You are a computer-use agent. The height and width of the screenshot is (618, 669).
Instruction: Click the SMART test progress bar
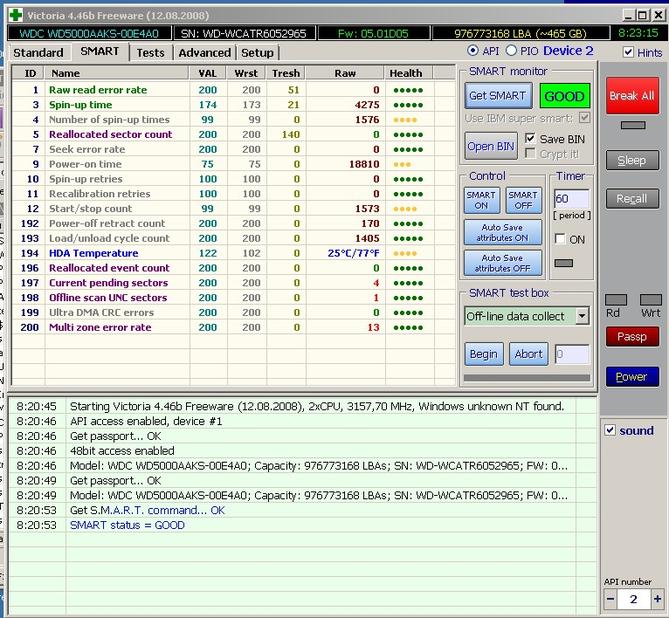(x=527, y=378)
